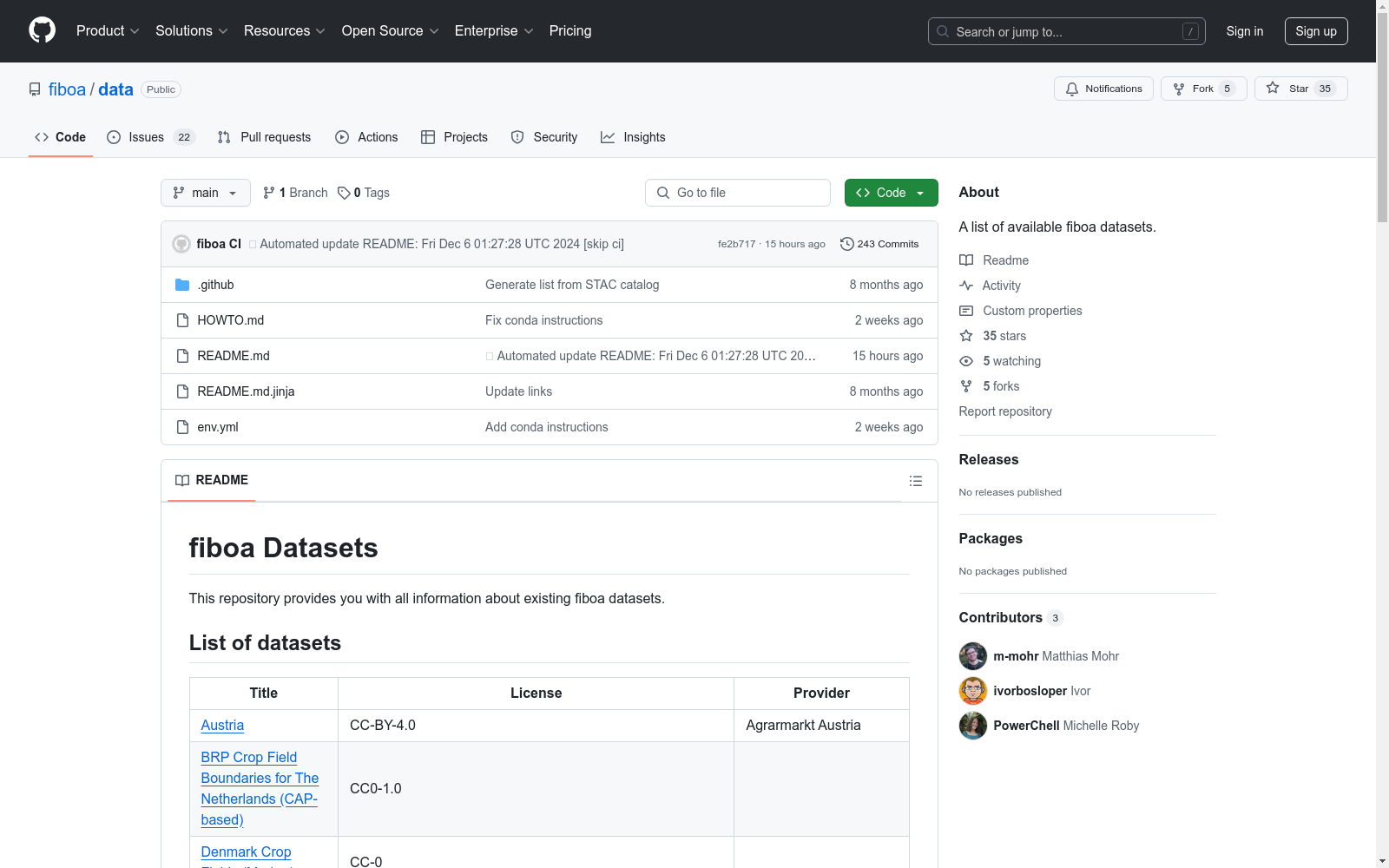
Task: Open the green Code dropdown button
Action: (892, 193)
